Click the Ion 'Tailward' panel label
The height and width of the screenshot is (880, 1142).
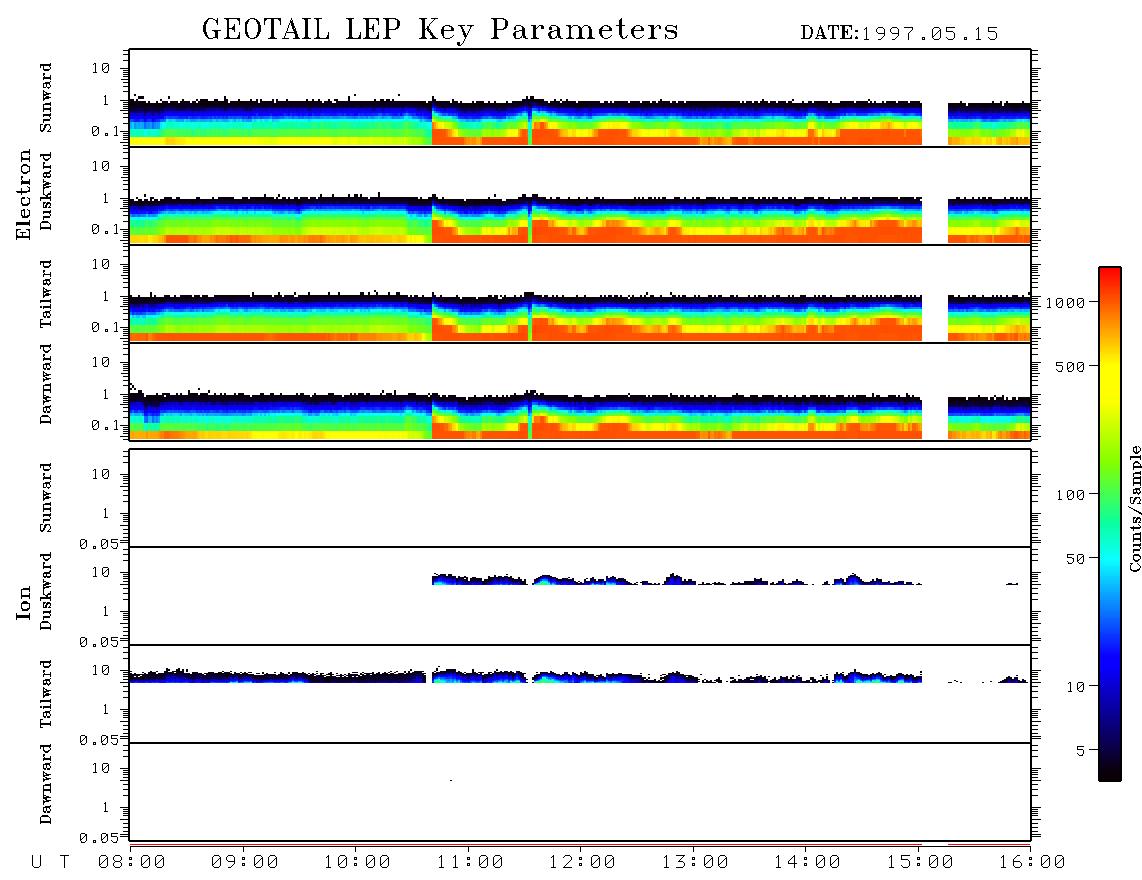(x=46, y=694)
